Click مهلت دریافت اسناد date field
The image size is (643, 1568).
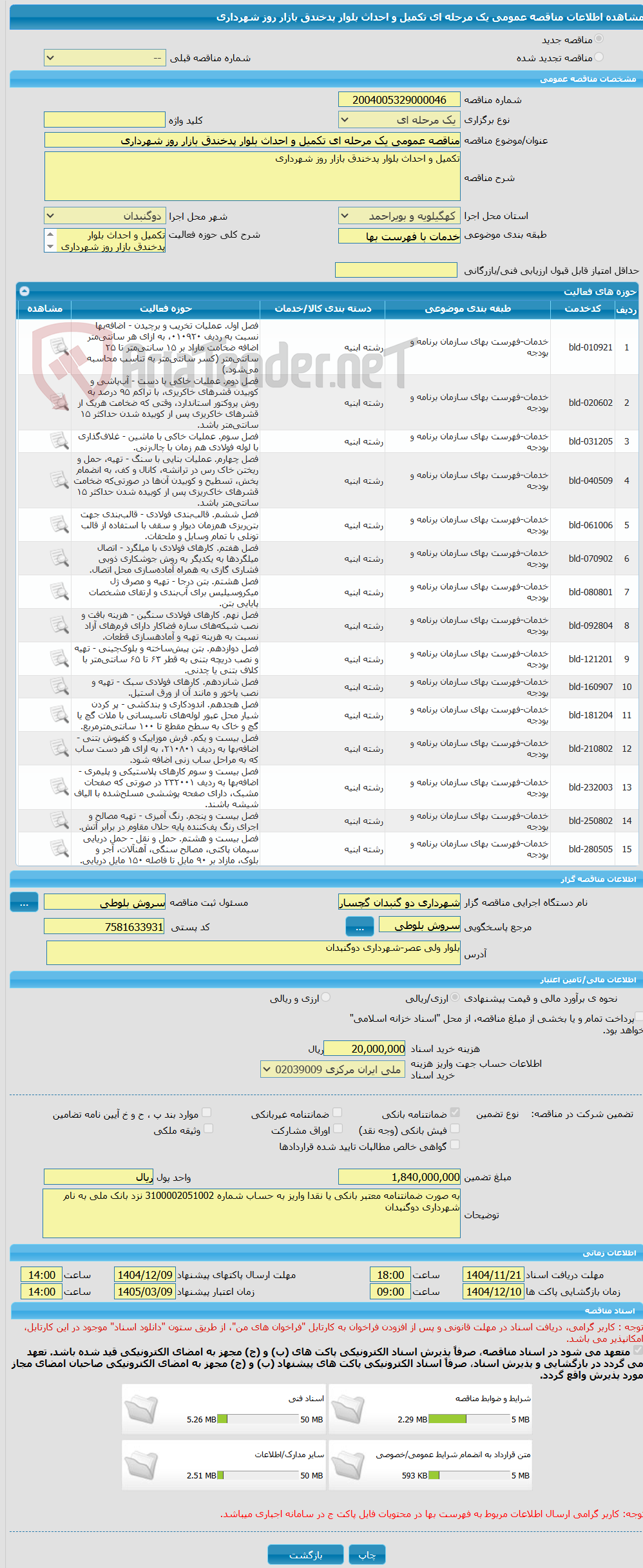point(494,1275)
